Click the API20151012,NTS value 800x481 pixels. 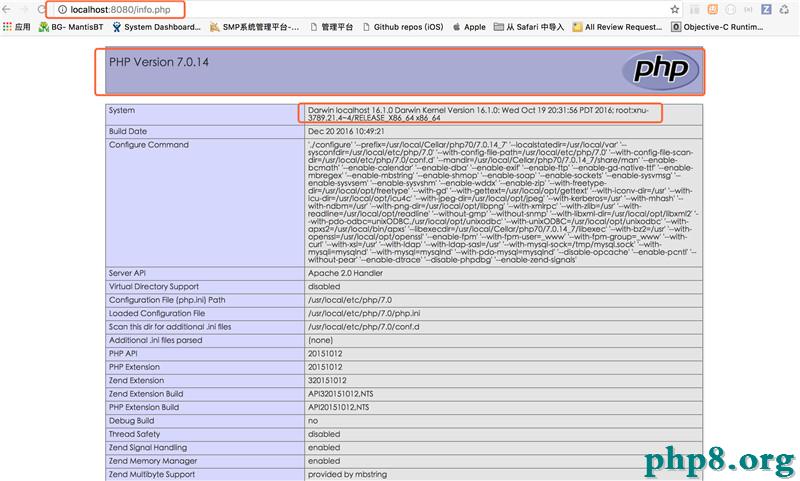pyautogui.click(x=338, y=407)
